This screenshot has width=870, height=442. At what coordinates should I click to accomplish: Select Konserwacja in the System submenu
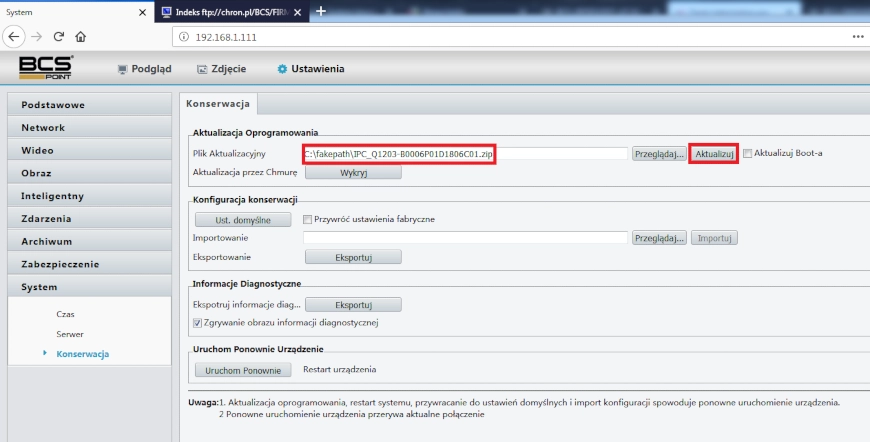pos(82,354)
